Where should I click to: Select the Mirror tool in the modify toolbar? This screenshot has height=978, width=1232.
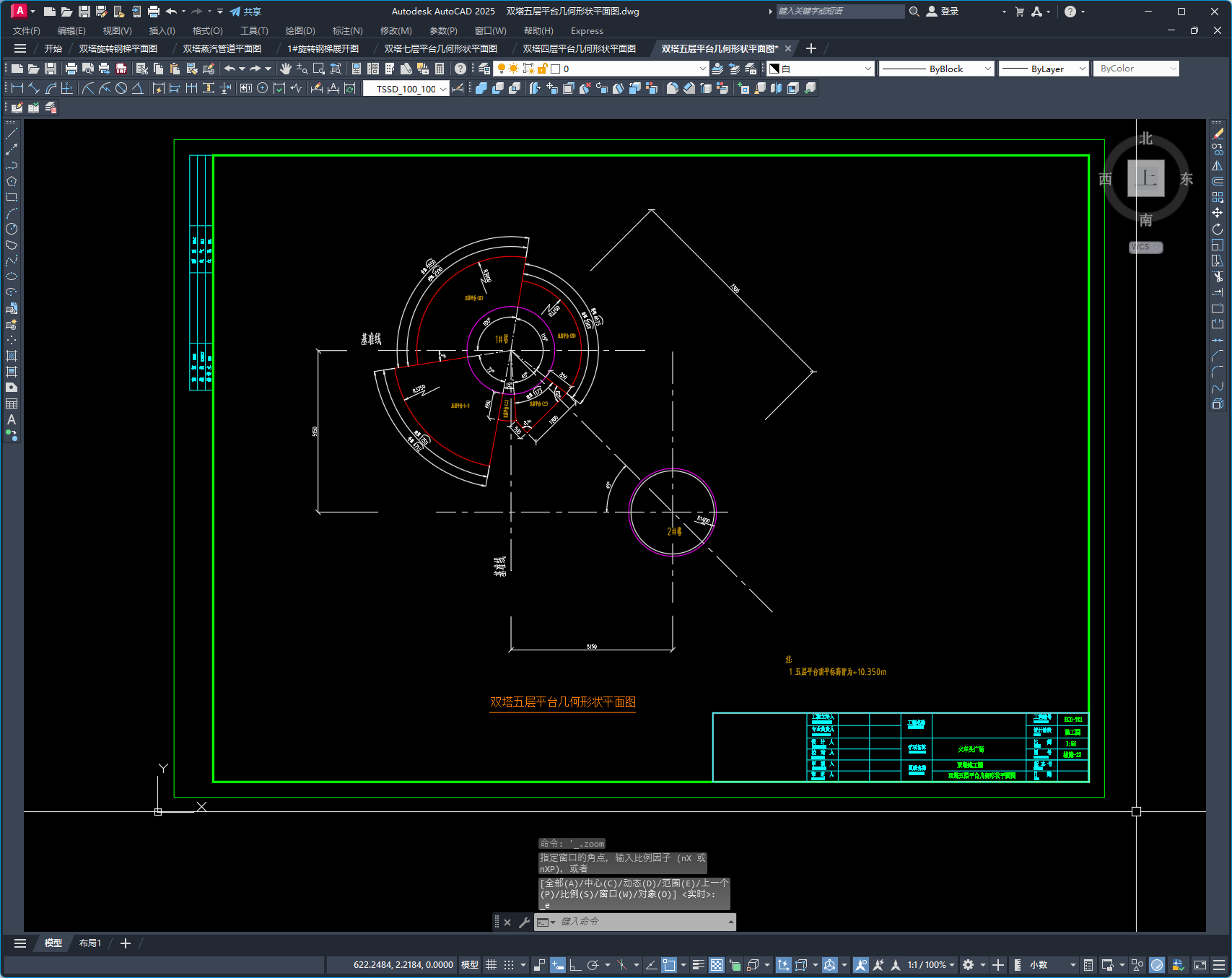point(1218,165)
